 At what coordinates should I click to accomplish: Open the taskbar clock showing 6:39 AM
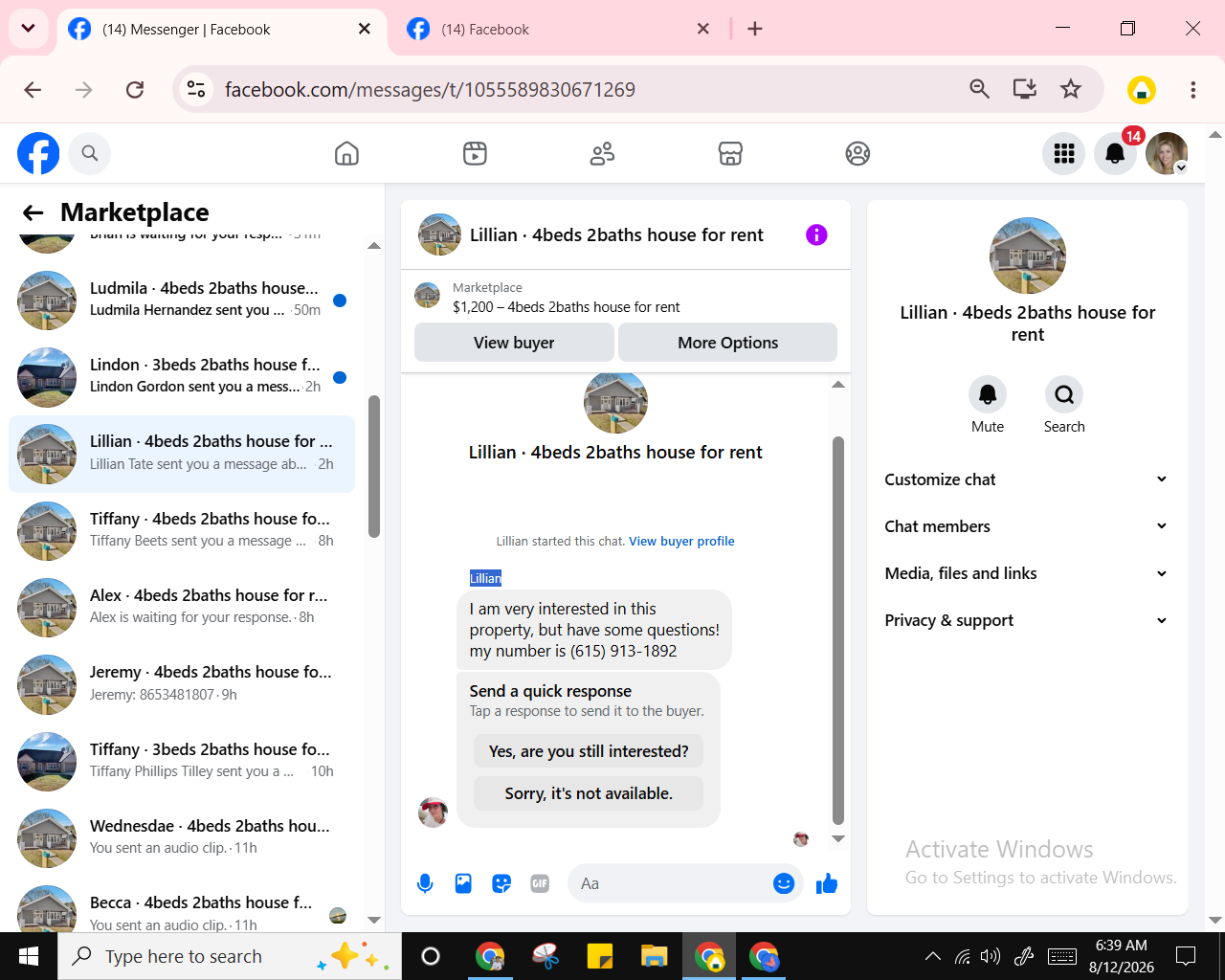1122,956
